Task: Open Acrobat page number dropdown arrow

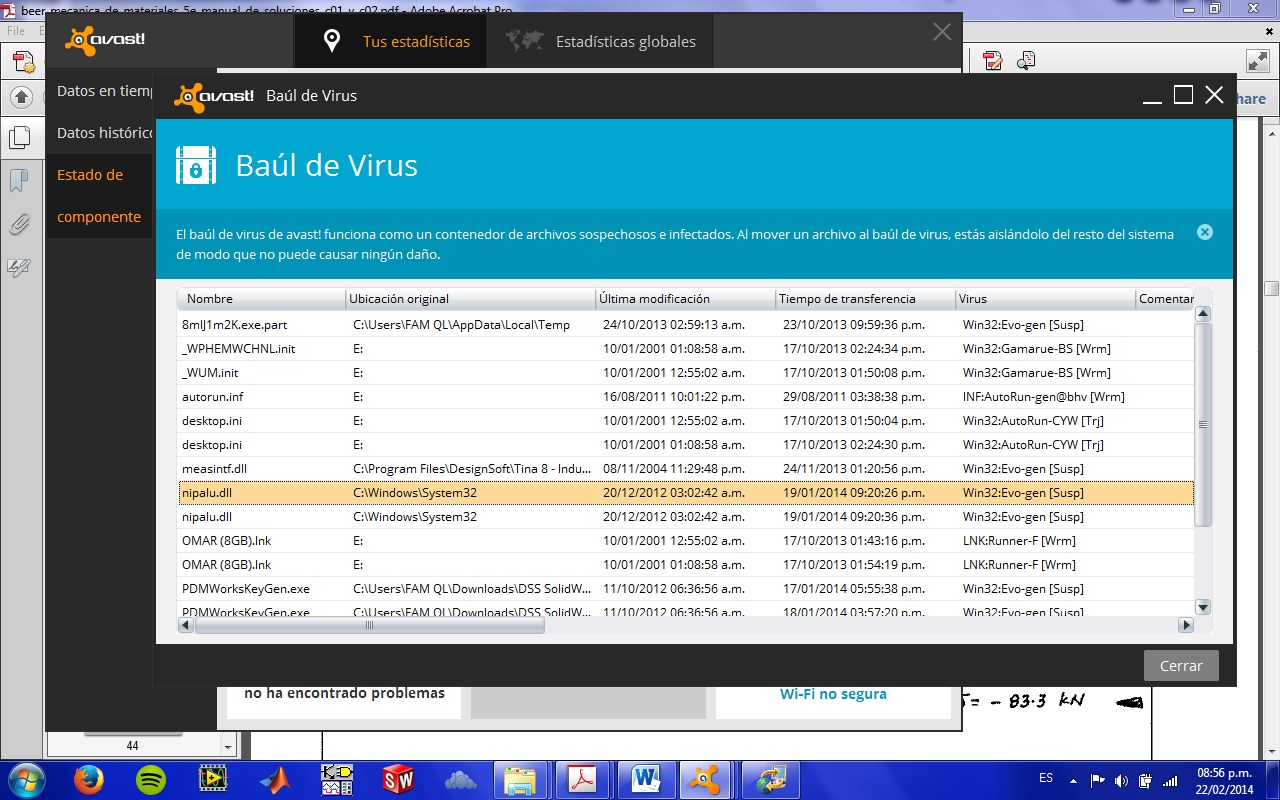Action: [227, 746]
